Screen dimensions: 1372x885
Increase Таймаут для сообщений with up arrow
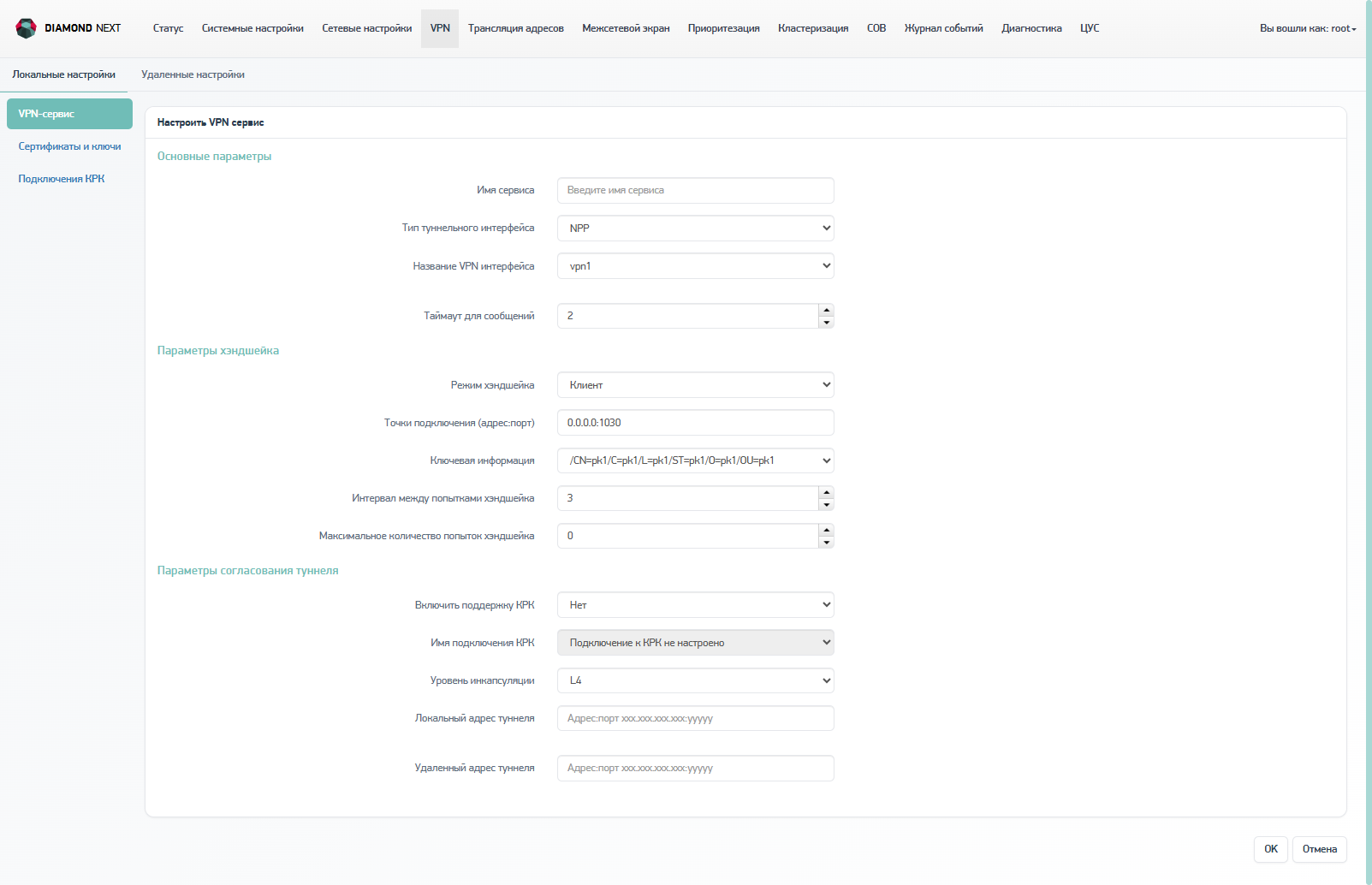tap(826, 310)
